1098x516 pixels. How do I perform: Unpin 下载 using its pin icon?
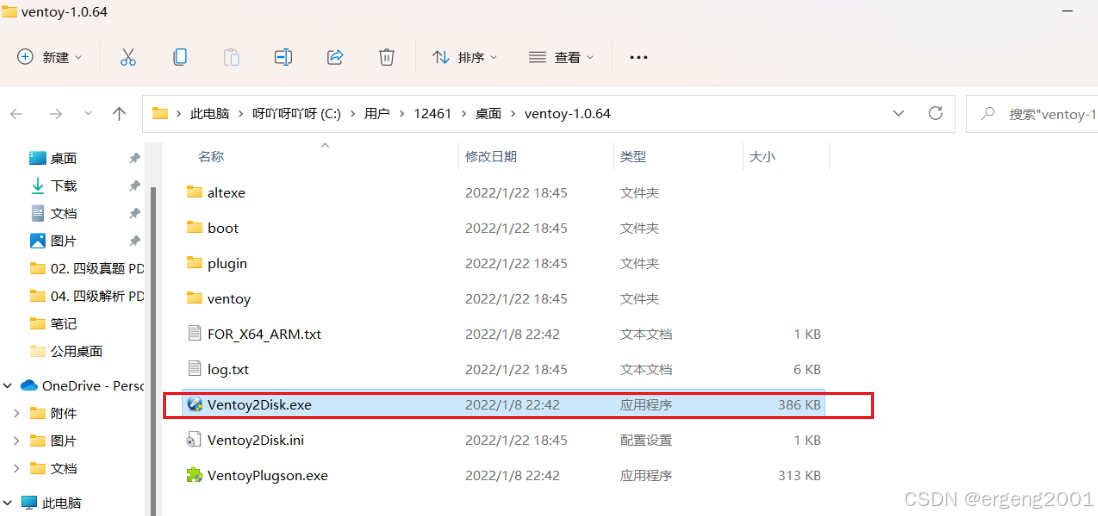tap(134, 186)
